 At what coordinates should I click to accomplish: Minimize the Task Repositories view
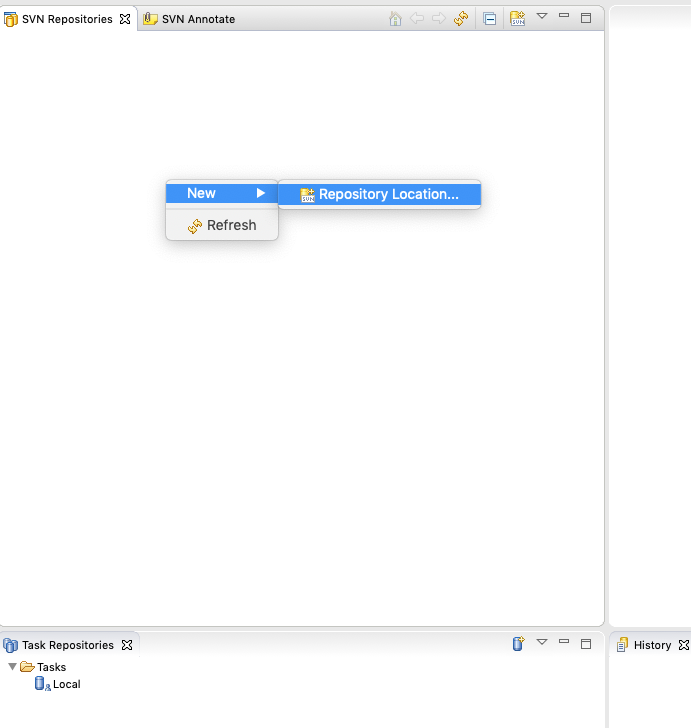point(564,641)
